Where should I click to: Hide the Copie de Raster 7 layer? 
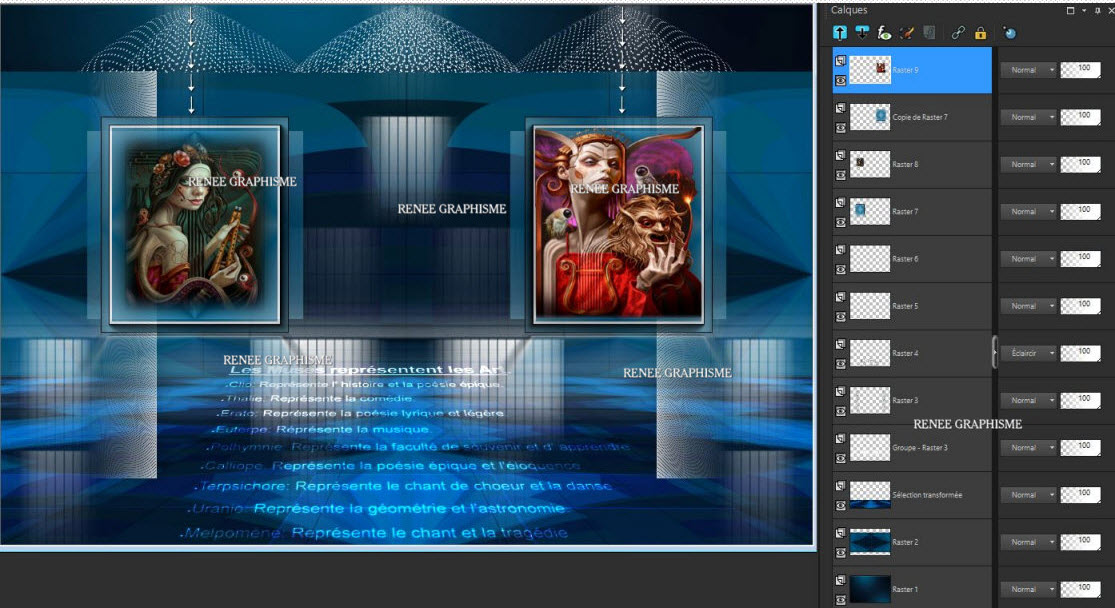click(x=841, y=128)
